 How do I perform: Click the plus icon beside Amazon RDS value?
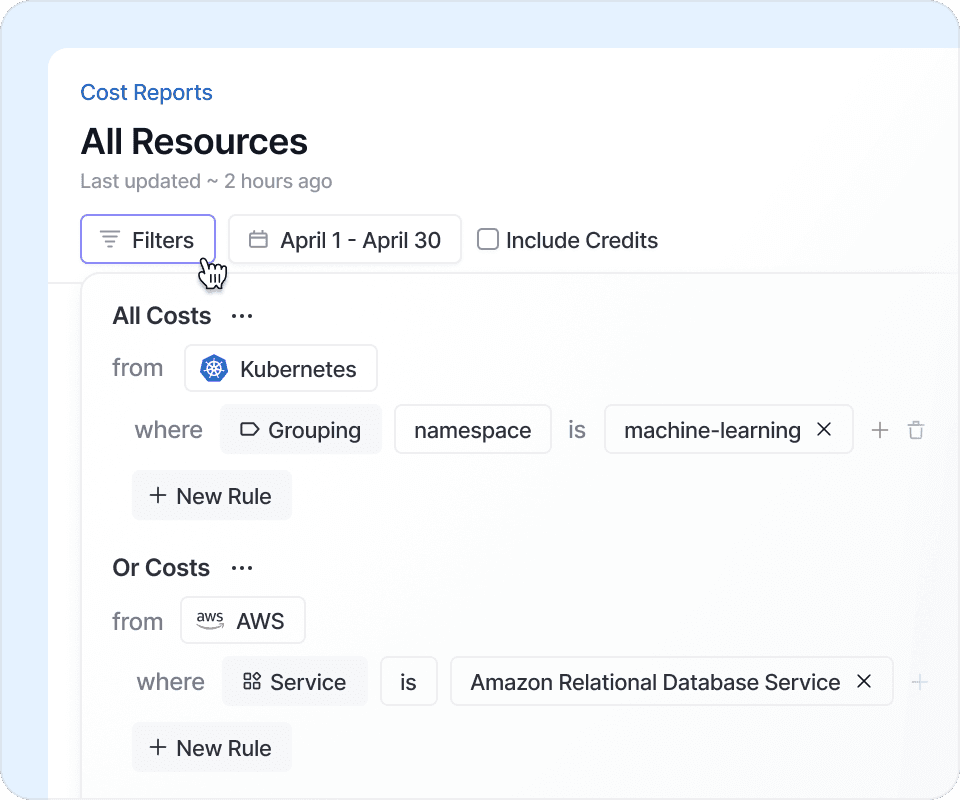[919, 682]
